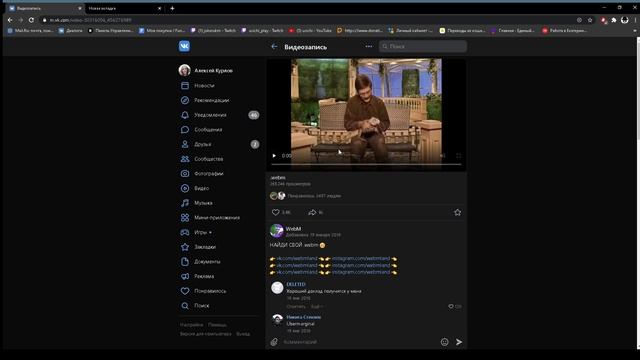Image resolution: width=640 pixels, height=360 pixels.
Task: Click the Музыка note icon
Action: [x=185, y=203]
